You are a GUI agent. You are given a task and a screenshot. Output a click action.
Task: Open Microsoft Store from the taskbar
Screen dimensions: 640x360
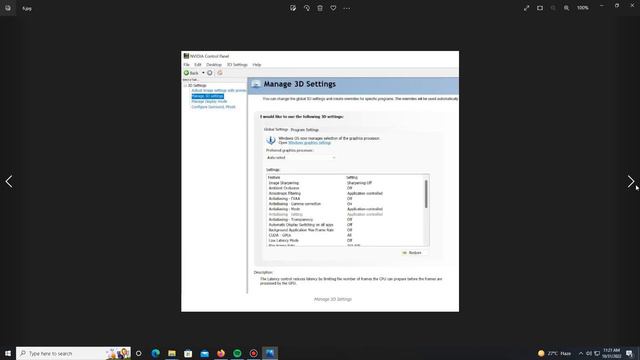click(188, 353)
